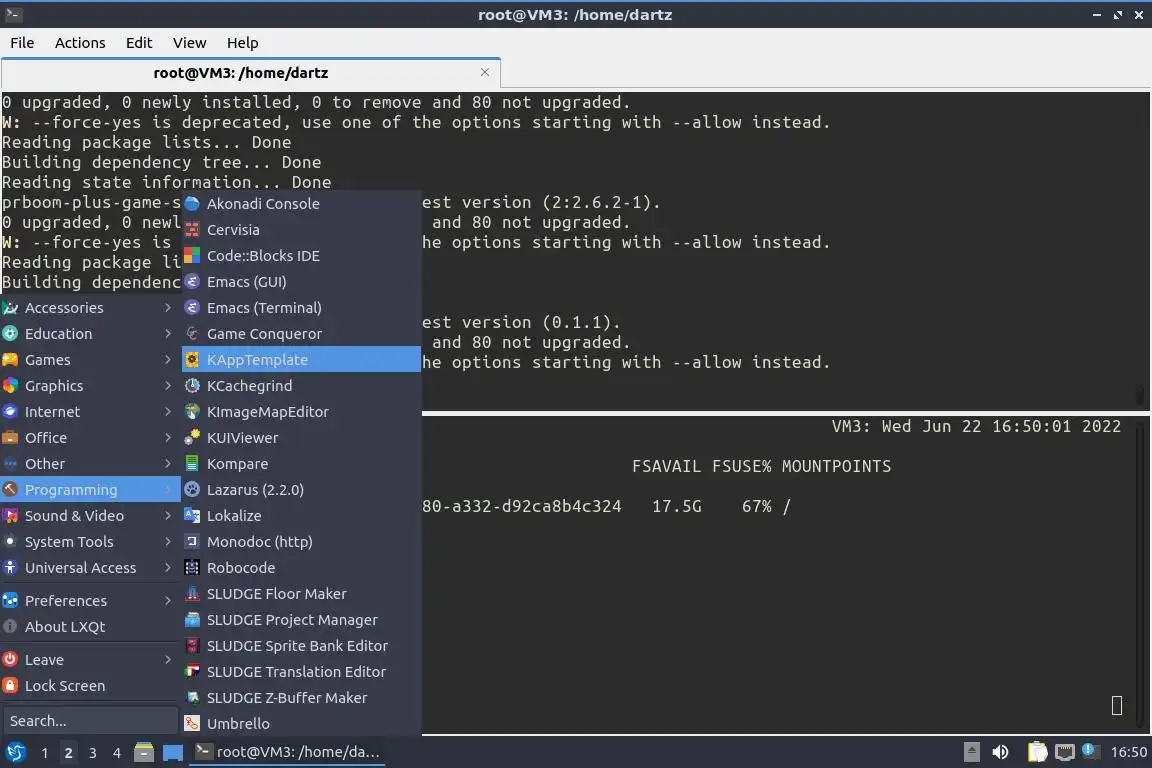Click Lock Screen
Screen dimensions: 1152x768
pyautogui.click(x=90, y=686)
